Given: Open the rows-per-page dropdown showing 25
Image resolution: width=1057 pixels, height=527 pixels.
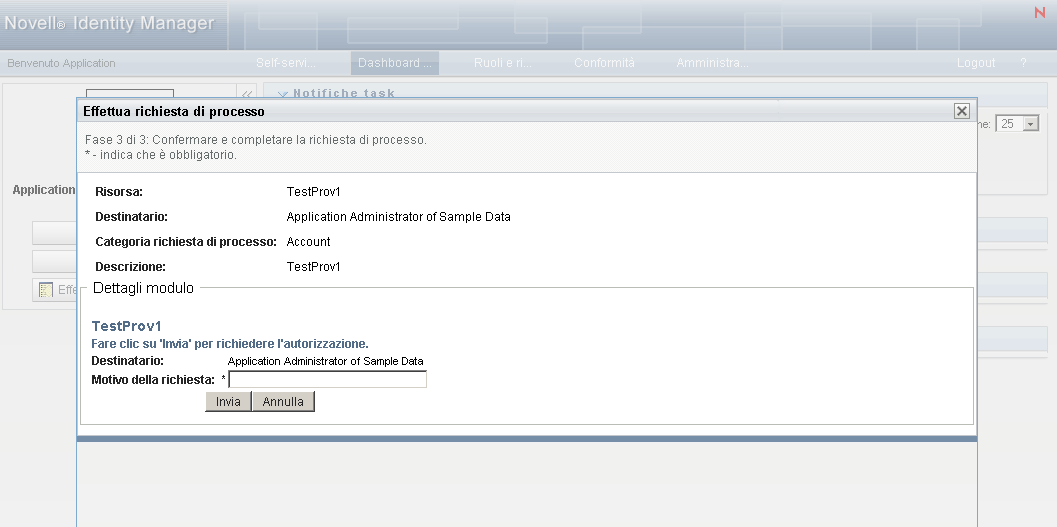Looking at the screenshot, I should coord(1019,123).
